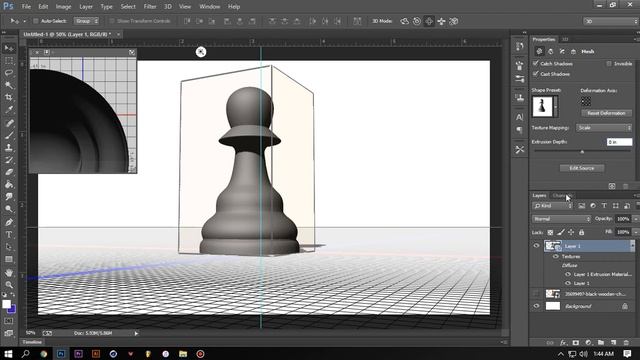Open the 3D workspace switcher dropdown
Viewport: 640px width, 360px height.
(x=611, y=21)
